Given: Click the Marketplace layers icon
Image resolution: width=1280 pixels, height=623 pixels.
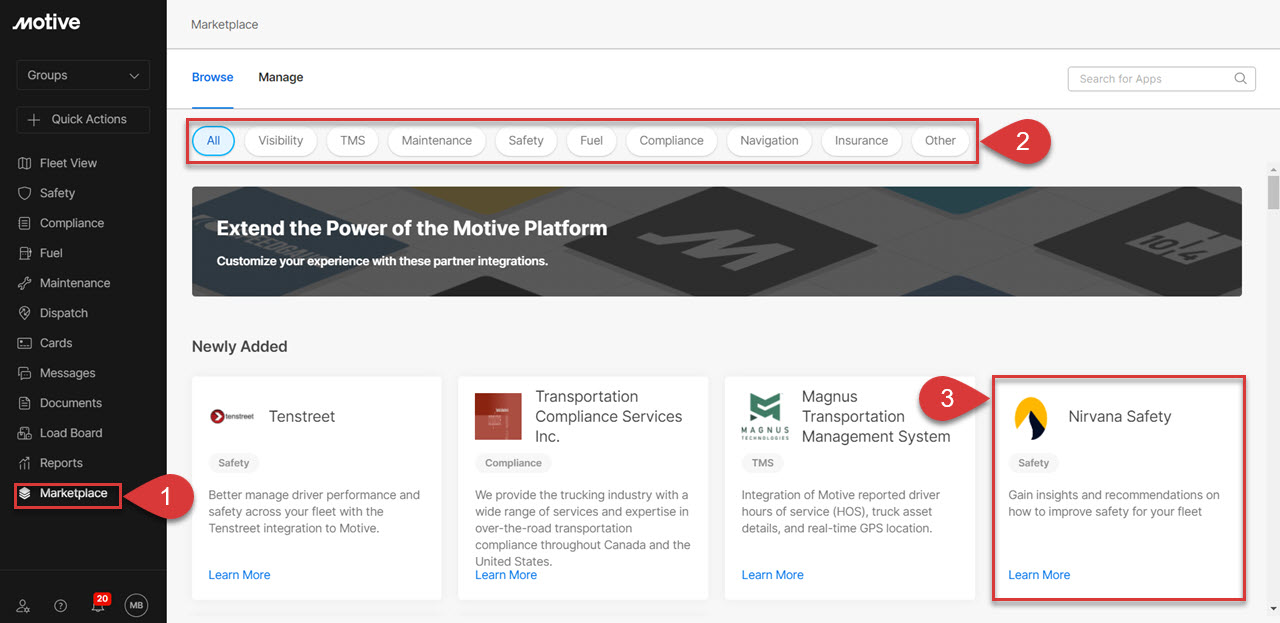Looking at the screenshot, I should (25, 493).
